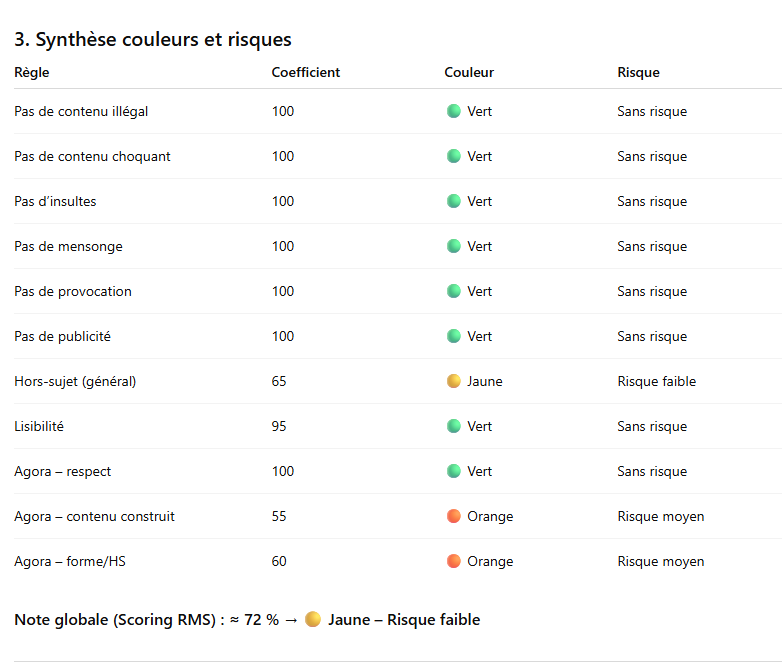The width and height of the screenshot is (784, 670).
Task: Click the yellow dot in the Hors-sujet row
Action: 453,381
